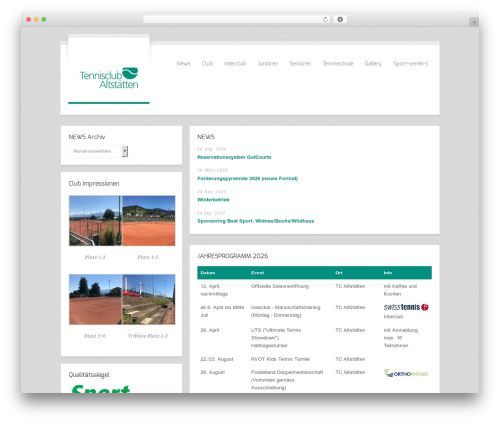Click the reader button beside address bar
500x423 pixels.
point(340,20)
